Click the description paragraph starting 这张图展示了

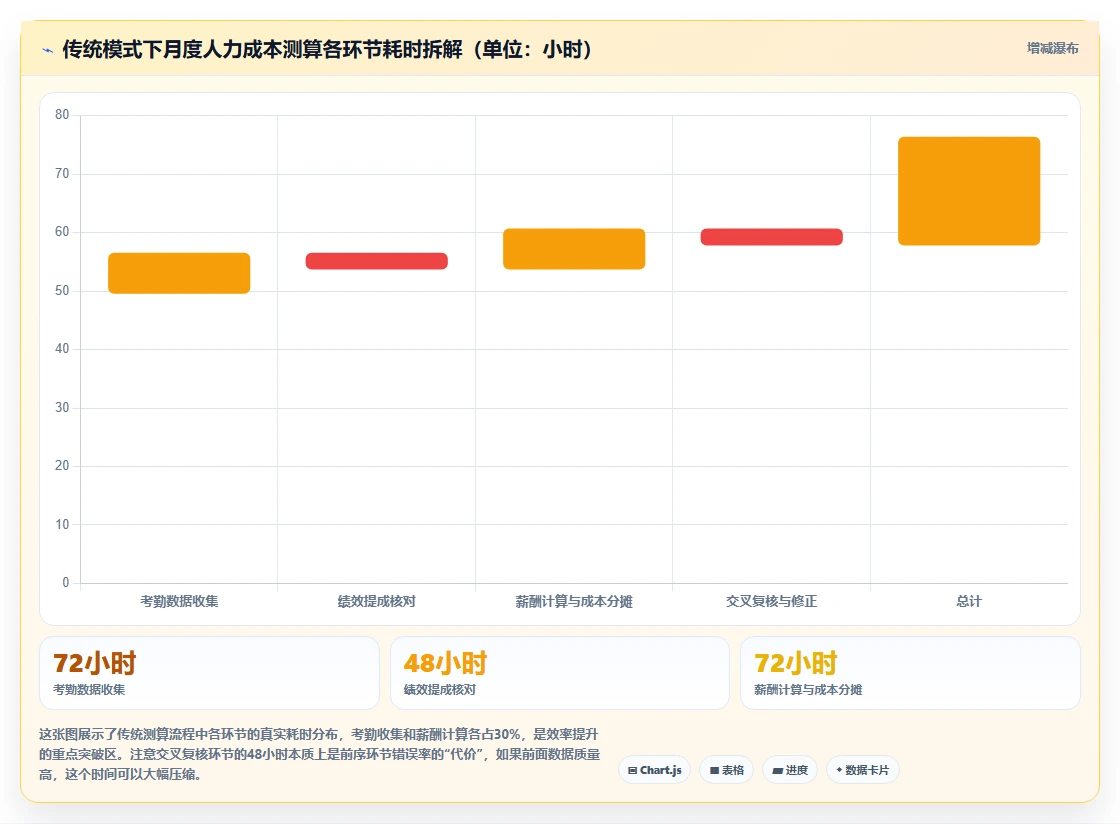(319, 754)
